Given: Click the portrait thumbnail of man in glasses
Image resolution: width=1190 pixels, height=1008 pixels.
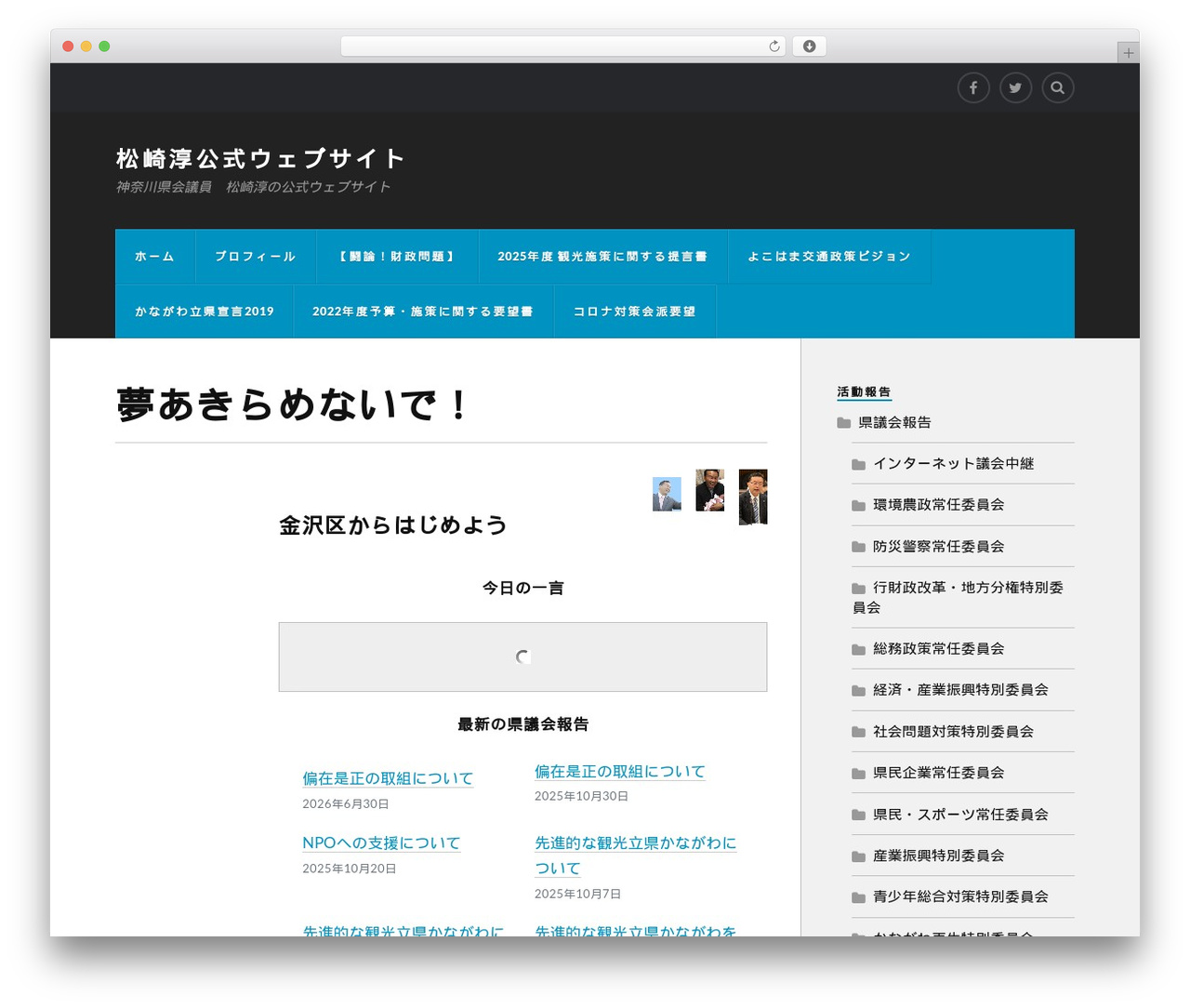Looking at the screenshot, I should (x=753, y=497).
